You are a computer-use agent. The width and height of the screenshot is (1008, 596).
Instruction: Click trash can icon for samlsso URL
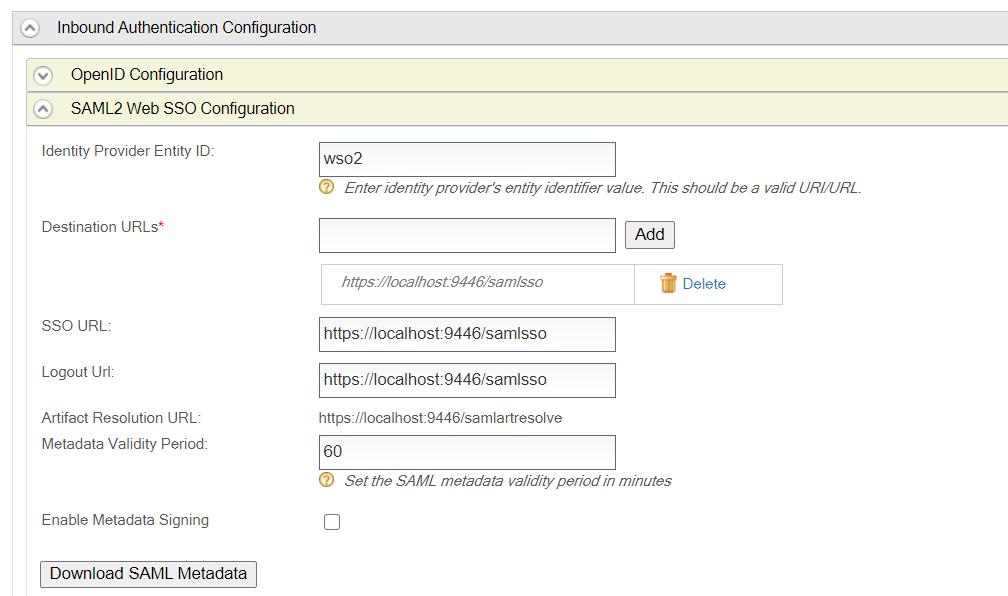pos(668,283)
